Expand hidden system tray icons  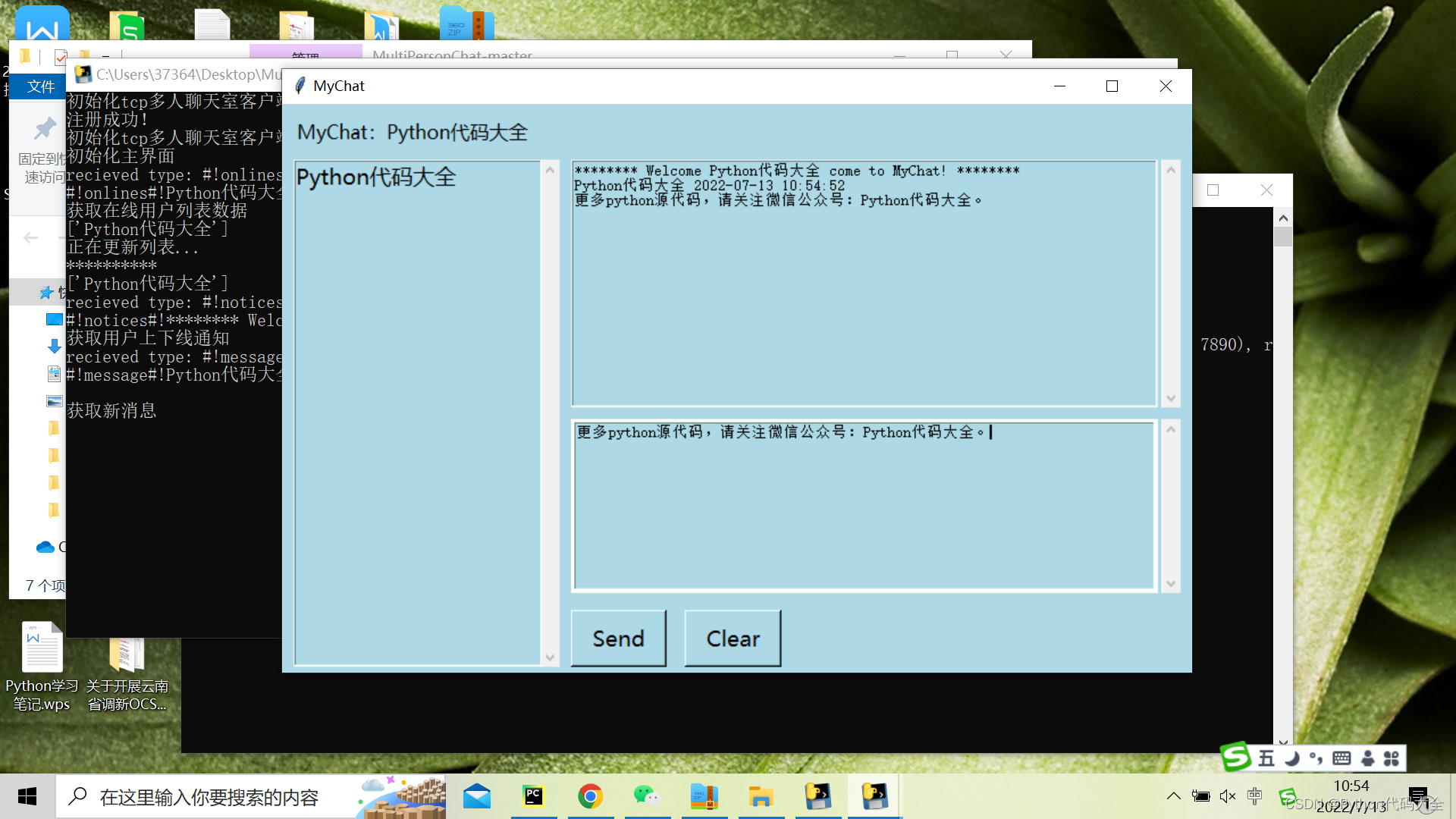point(1173,796)
